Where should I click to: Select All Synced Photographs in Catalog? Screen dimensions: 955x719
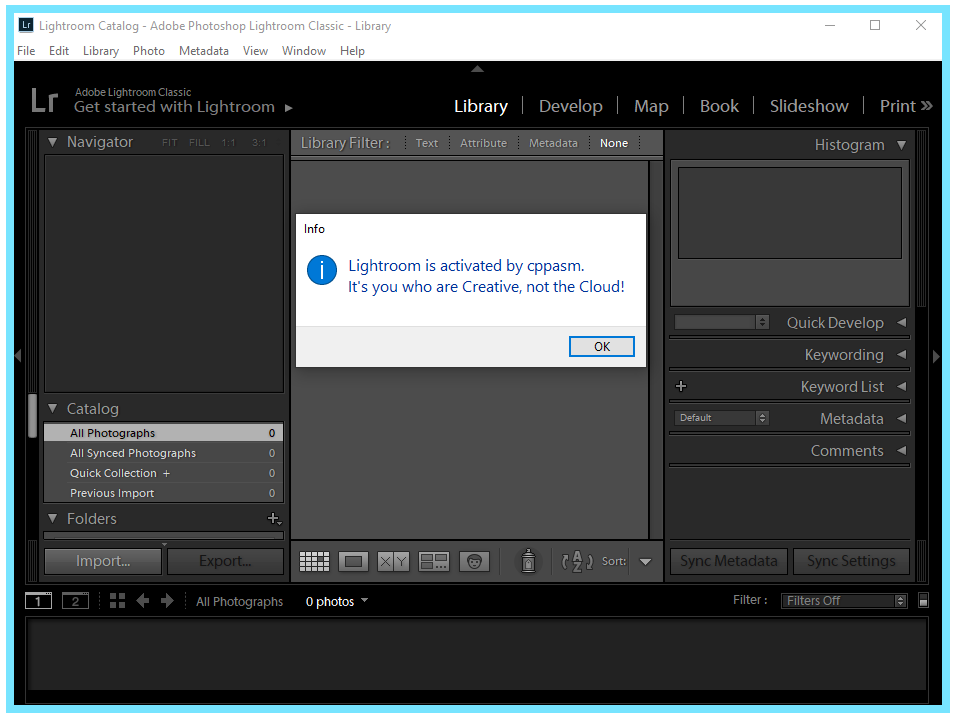coord(163,453)
